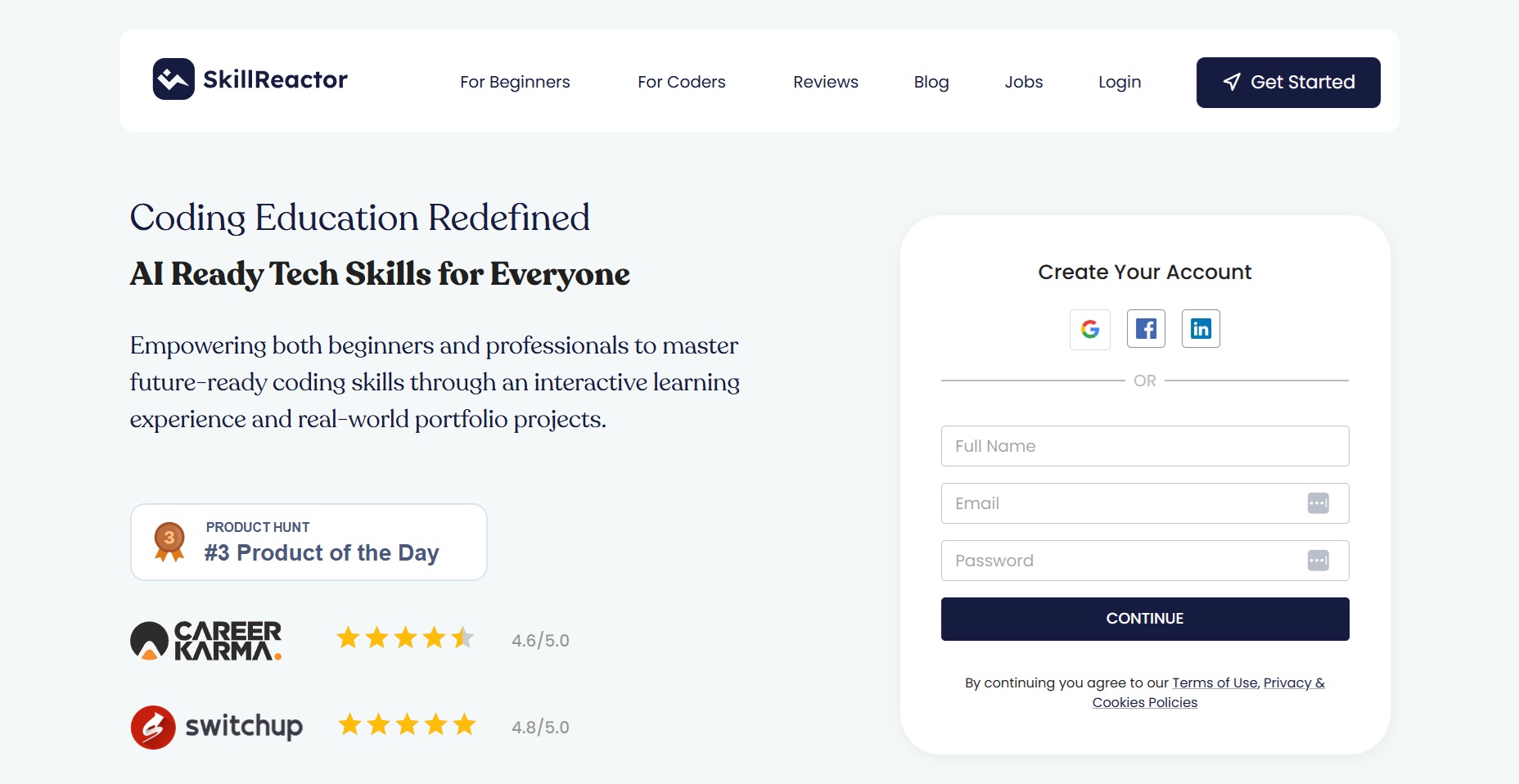Viewport: 1519px width, 784px height.
Task: Click the Get Started button
Action: tap(1288, 83)
